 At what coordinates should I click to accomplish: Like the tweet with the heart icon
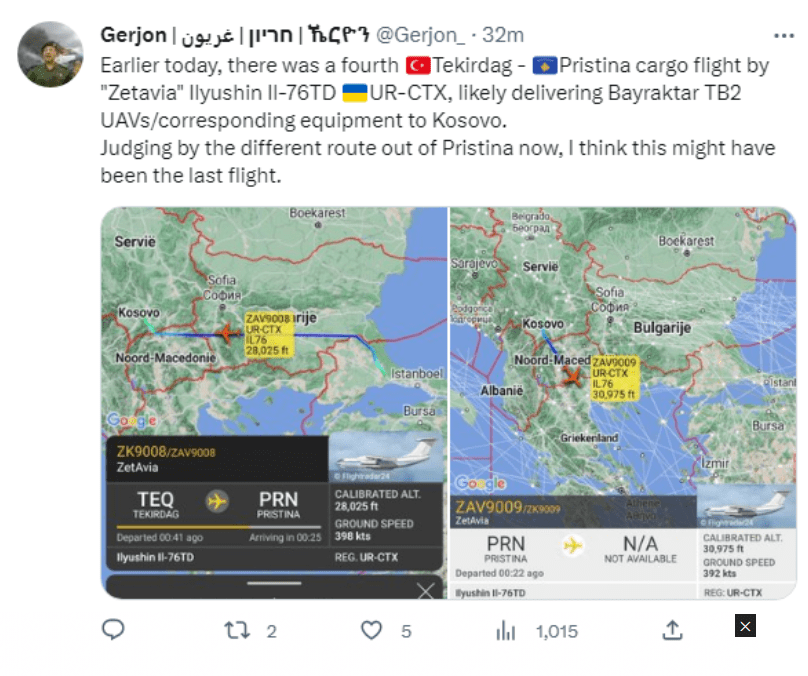click(x=372, y=629)
